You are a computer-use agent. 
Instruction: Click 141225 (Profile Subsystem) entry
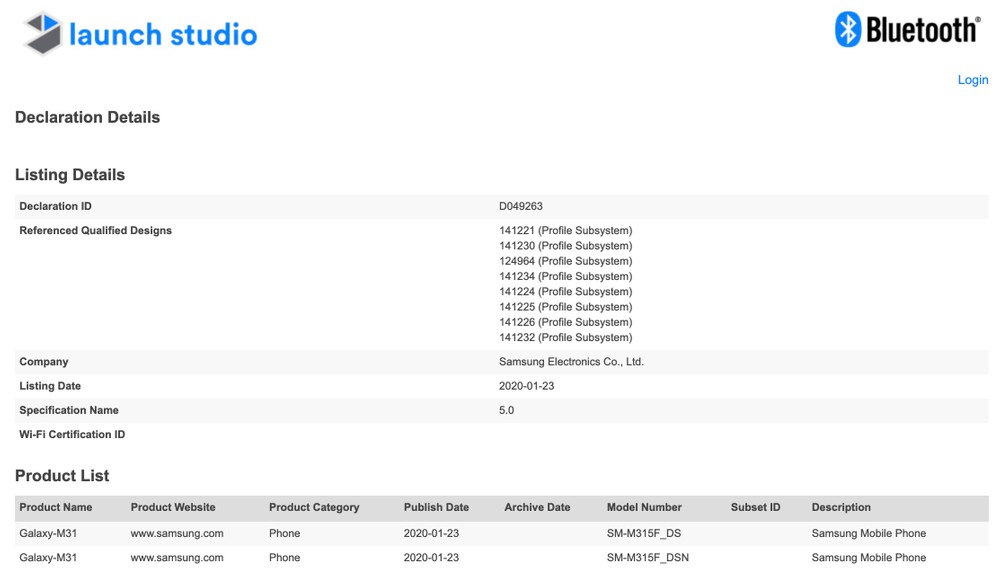(565, 307)
